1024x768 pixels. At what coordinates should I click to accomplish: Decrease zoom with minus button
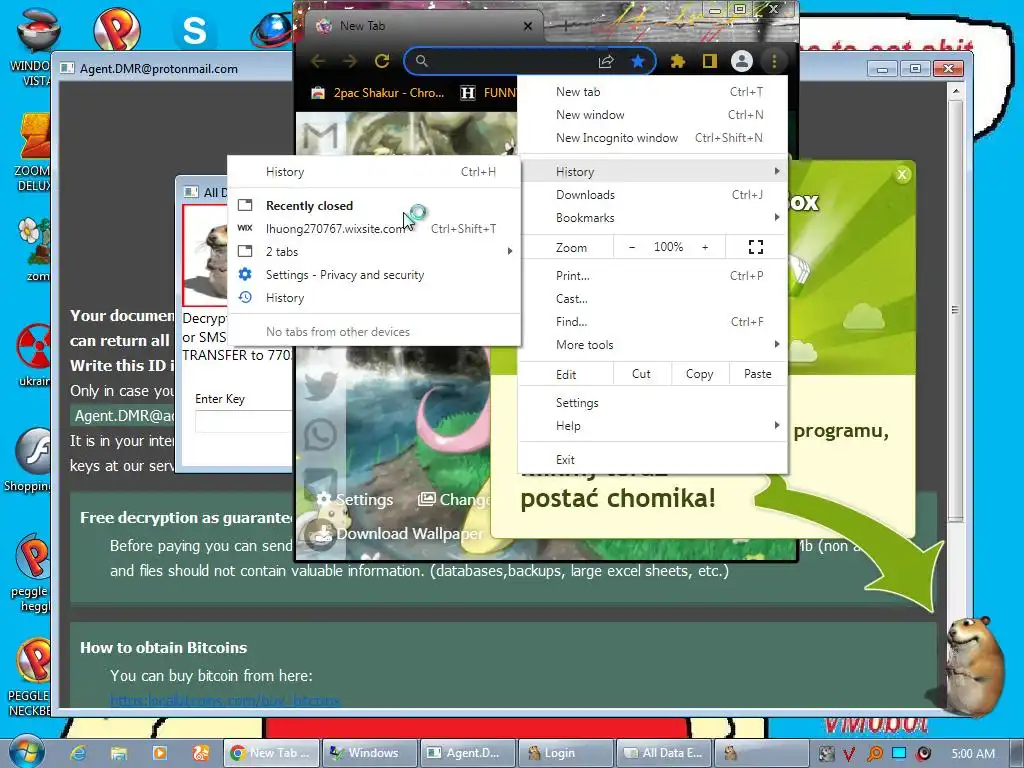632,247
